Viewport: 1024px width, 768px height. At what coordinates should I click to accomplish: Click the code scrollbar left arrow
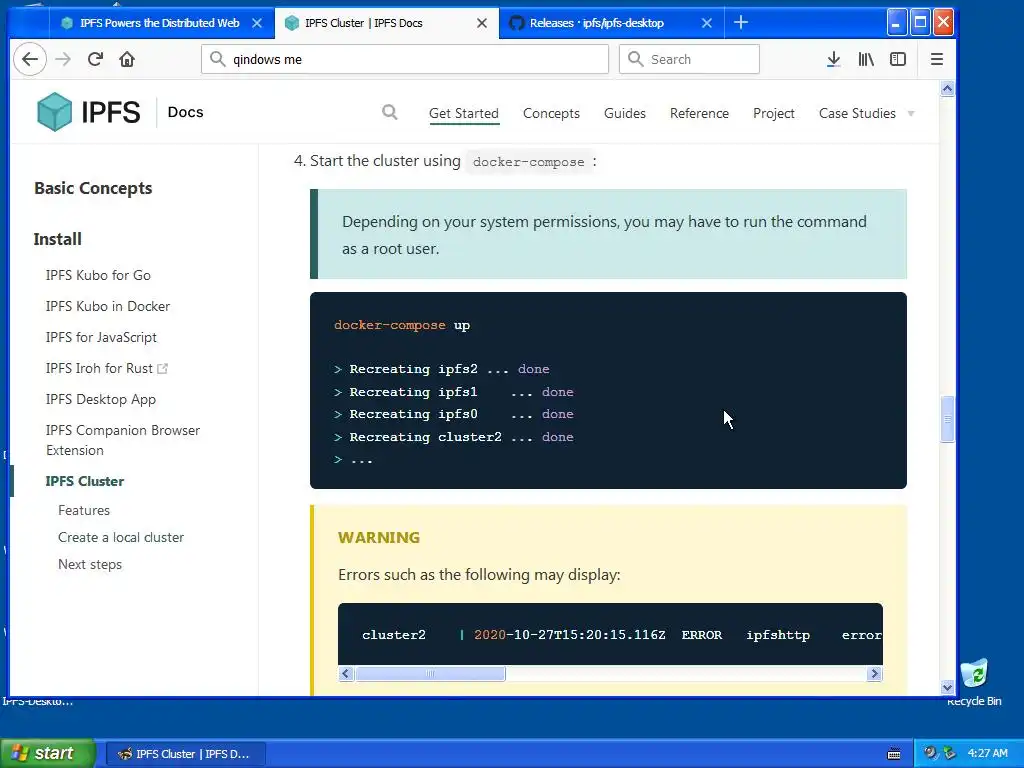[x=346, y=673]
